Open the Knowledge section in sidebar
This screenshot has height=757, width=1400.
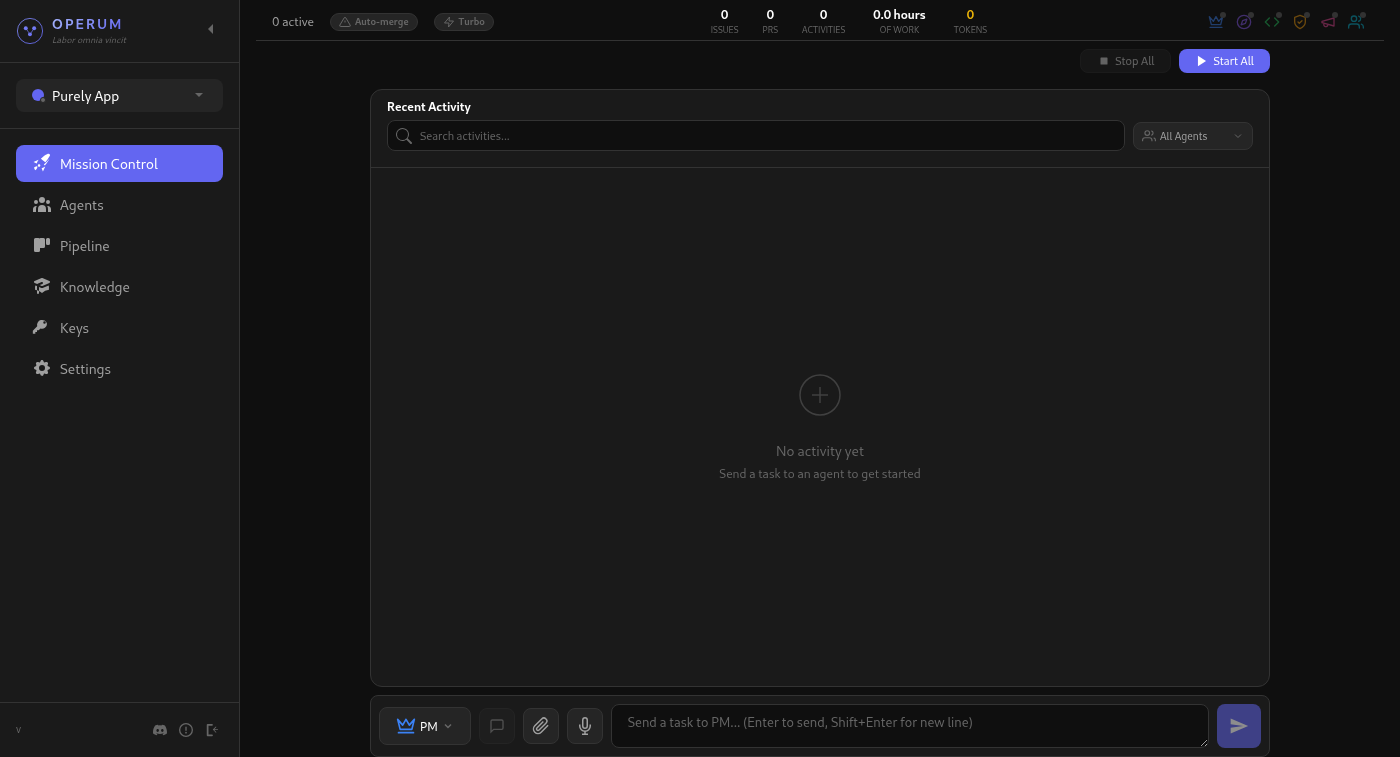point(95,287)
